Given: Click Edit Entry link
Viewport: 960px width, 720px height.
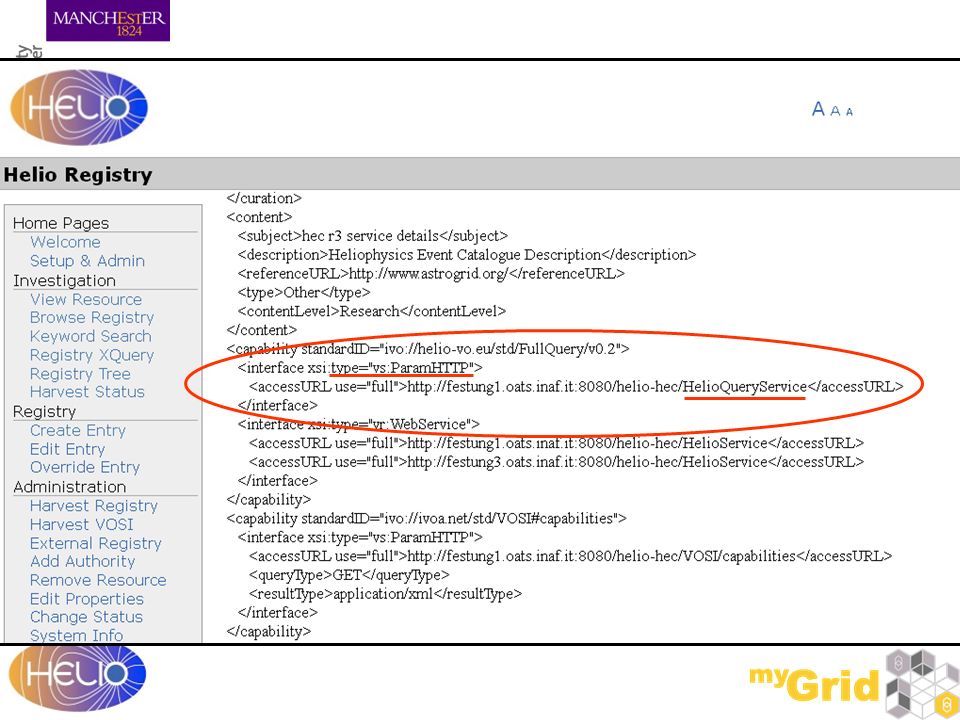Looking at the screenshot, I should (67, 449).
